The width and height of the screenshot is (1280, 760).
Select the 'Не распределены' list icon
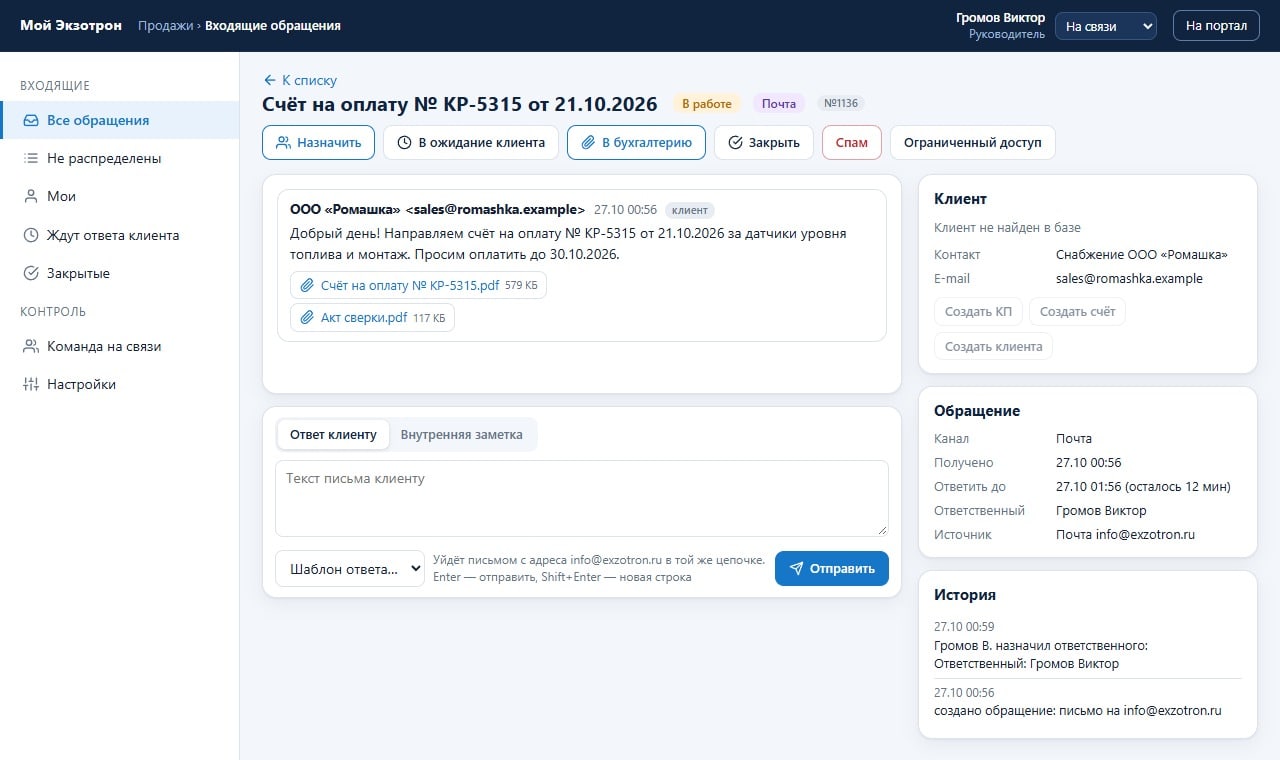[31, 158]
